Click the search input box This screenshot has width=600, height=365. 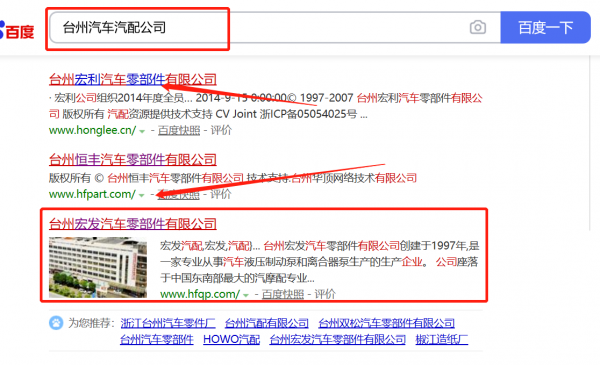[x=275, y=28]
